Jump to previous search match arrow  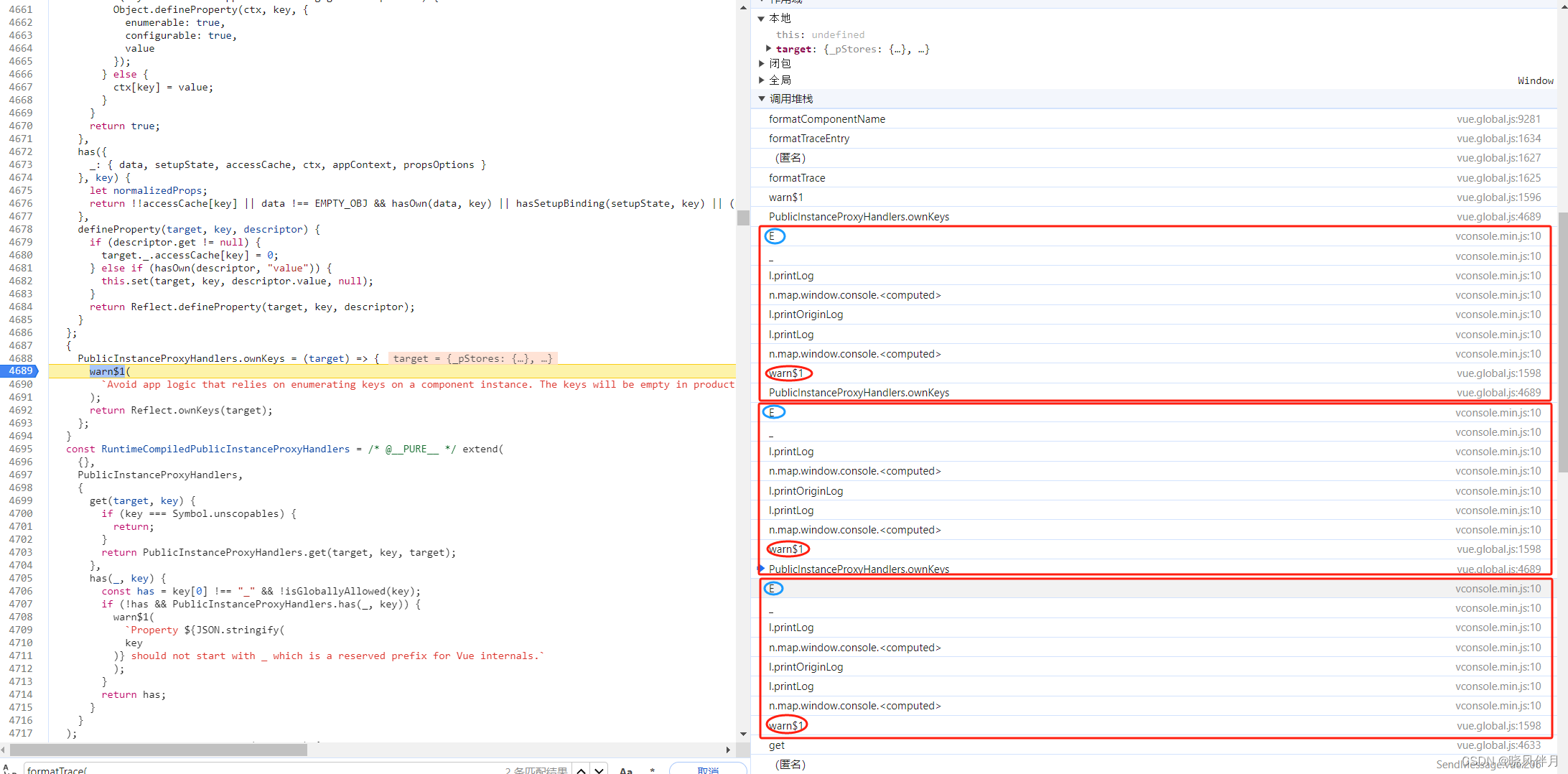click(x=582, y=770)
